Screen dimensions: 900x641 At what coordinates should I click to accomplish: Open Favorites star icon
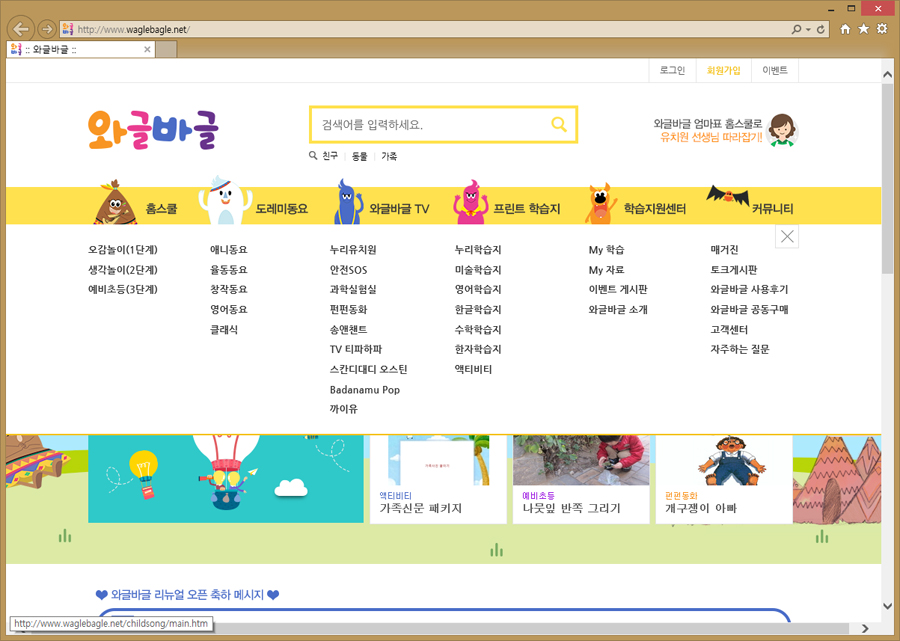point(863,29)
